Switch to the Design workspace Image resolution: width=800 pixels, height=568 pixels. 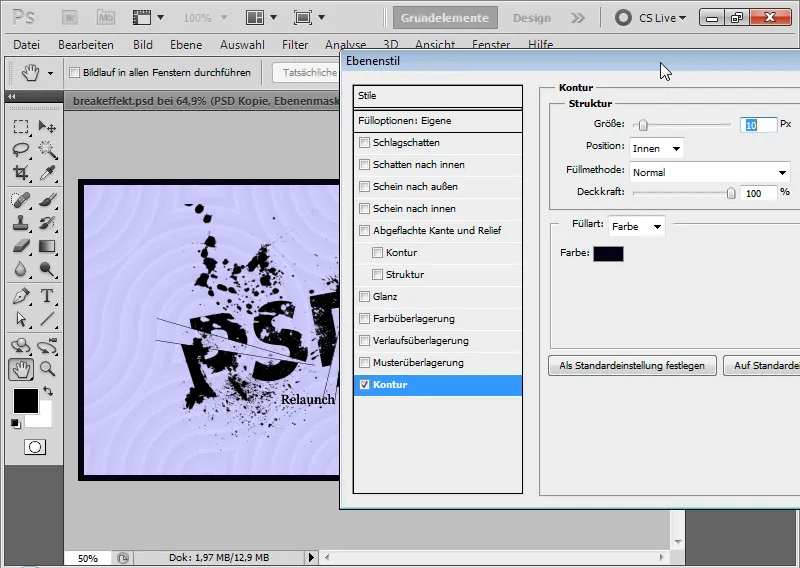tap(532, 18)
